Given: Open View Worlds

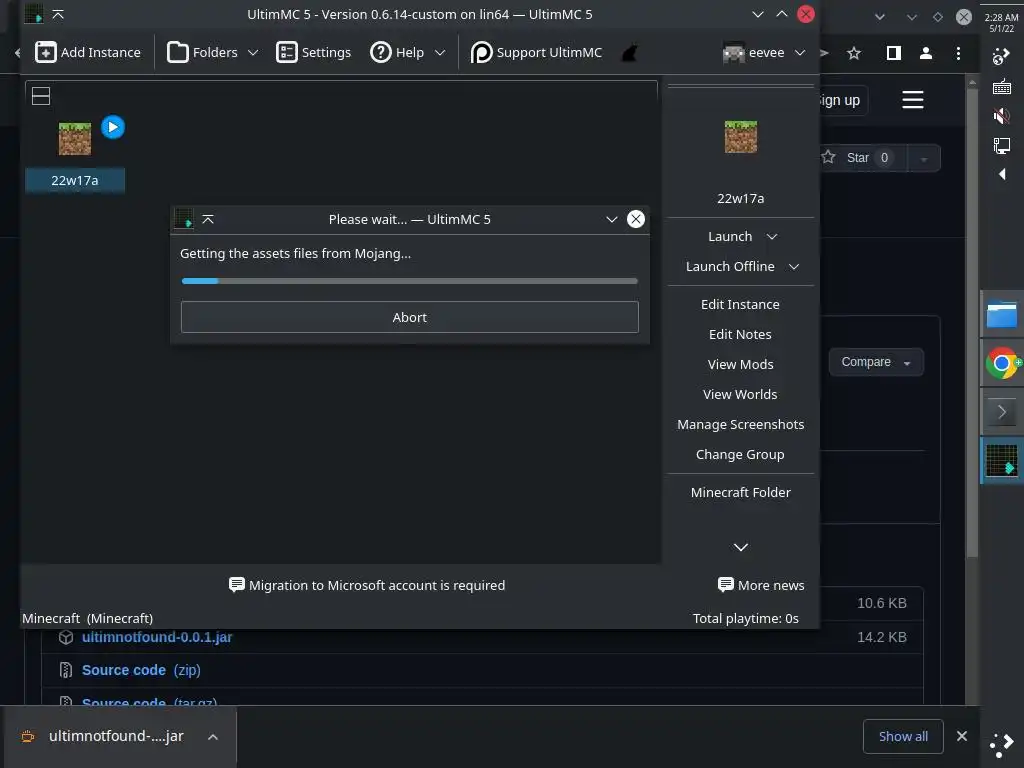Looking at the screenshot, I should 741,394.
